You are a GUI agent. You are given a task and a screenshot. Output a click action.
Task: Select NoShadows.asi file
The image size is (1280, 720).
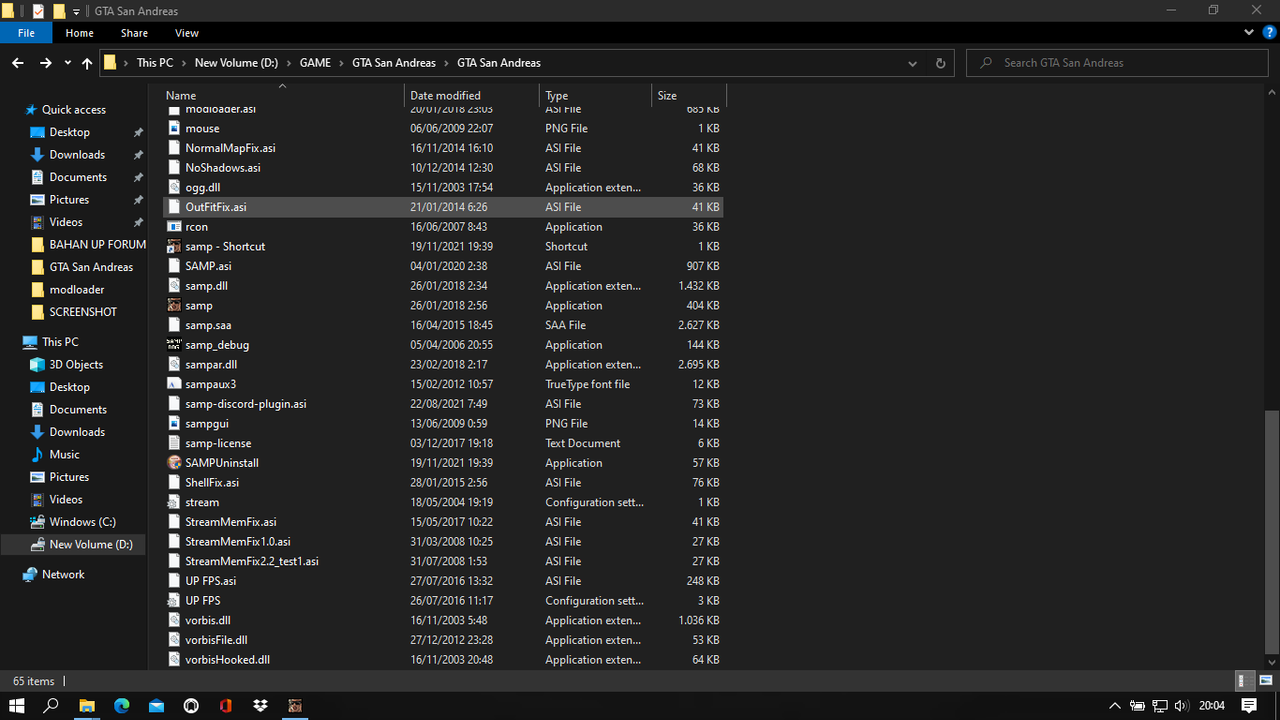(x=442, y=168)
